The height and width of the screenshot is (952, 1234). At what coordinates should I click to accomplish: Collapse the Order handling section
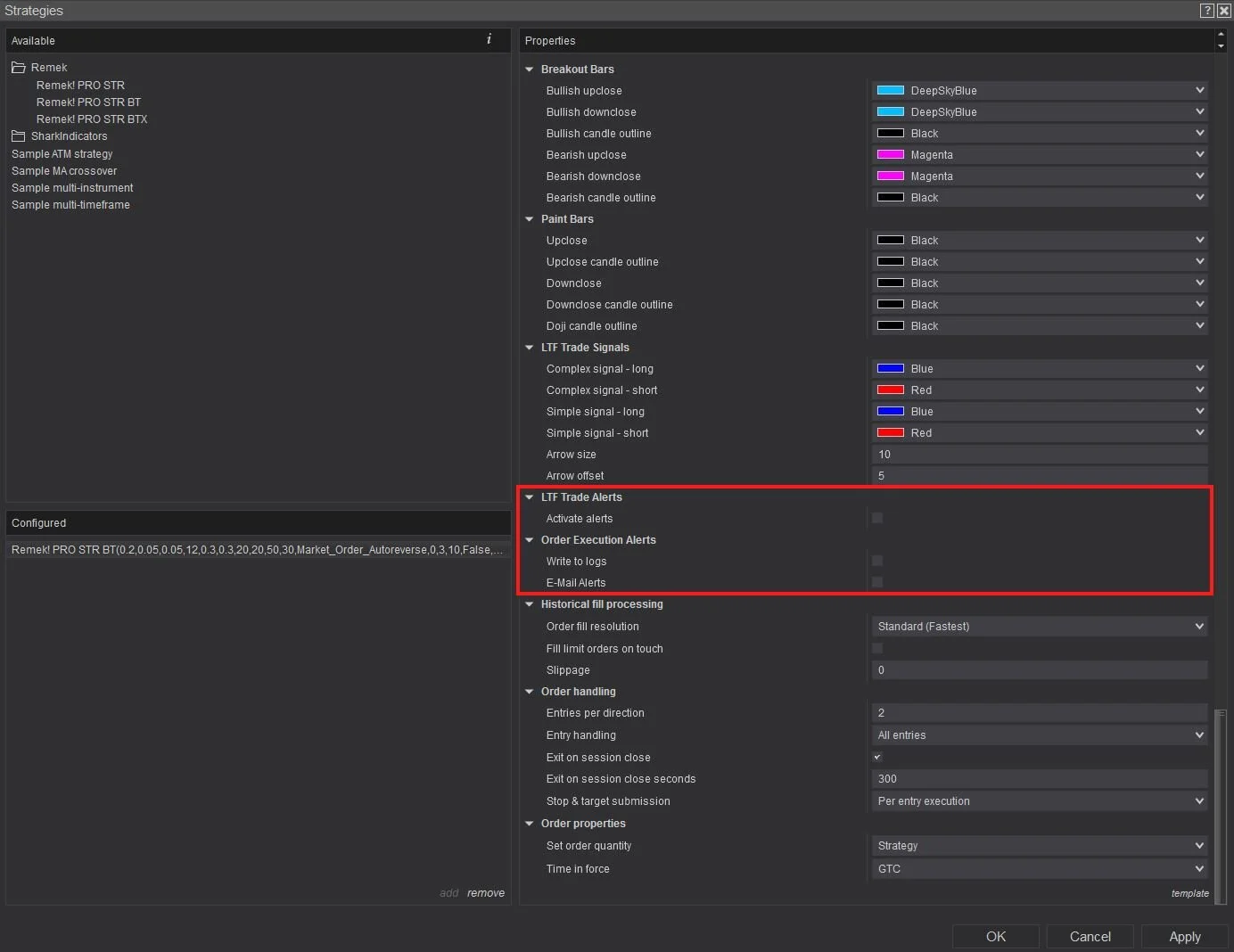point(530,692)
